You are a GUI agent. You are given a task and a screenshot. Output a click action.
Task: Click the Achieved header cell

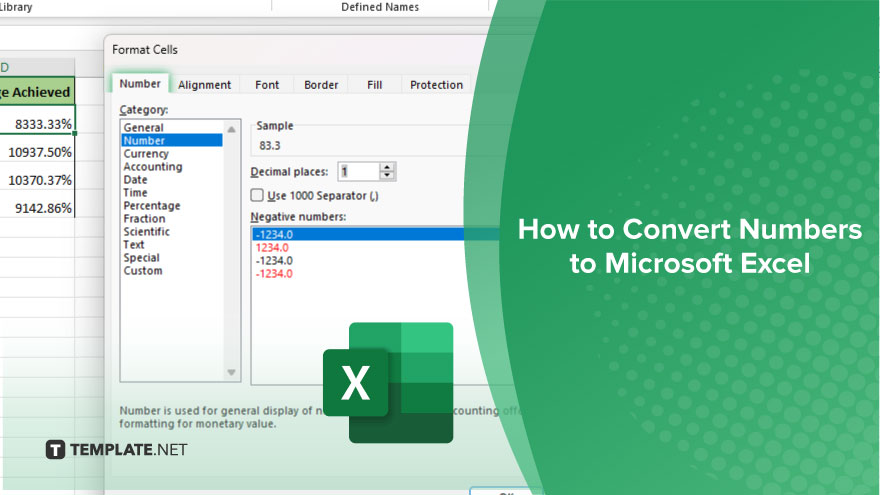pos(37,91)
